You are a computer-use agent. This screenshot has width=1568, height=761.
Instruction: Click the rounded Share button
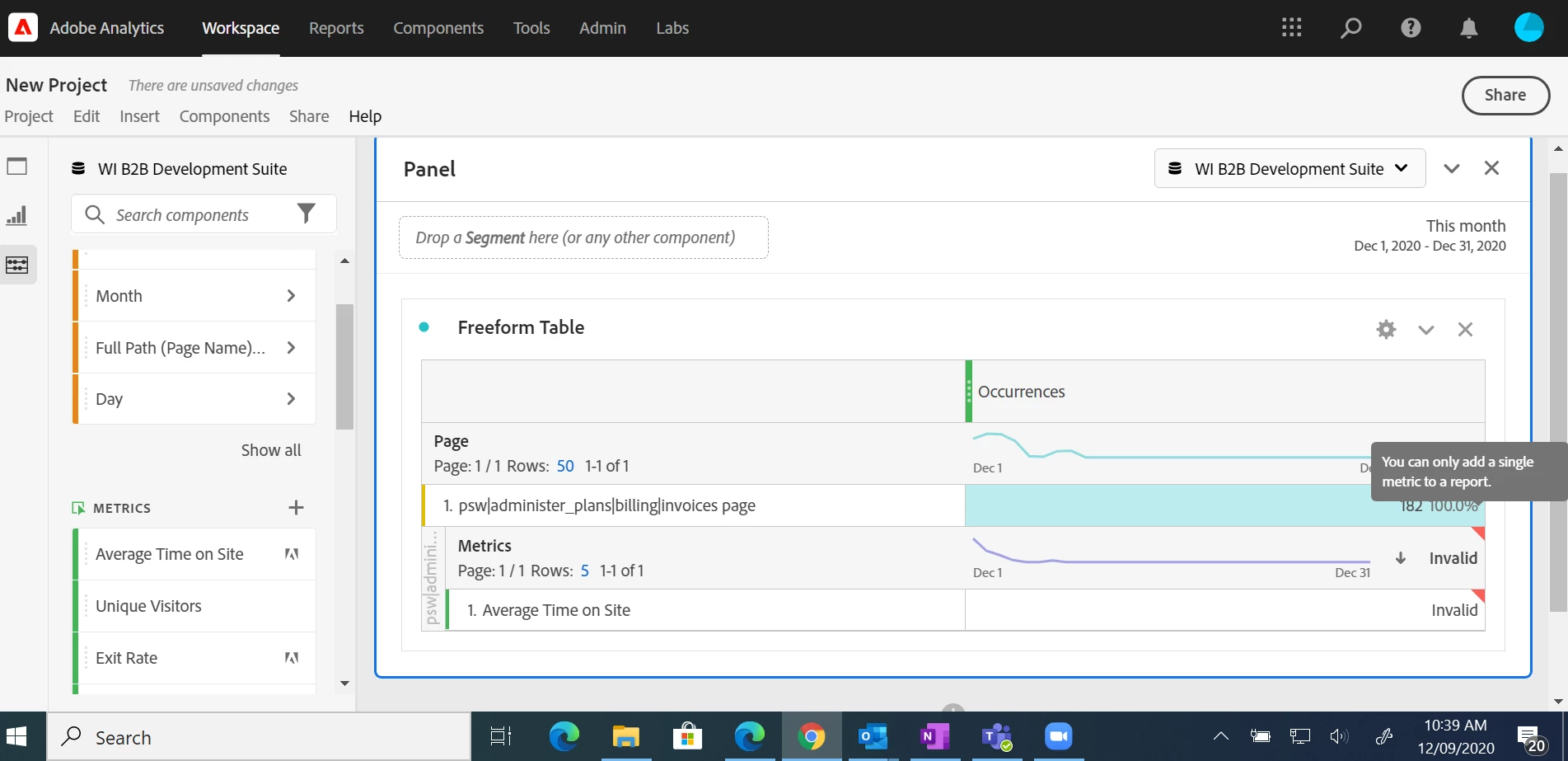(1505, 95)
